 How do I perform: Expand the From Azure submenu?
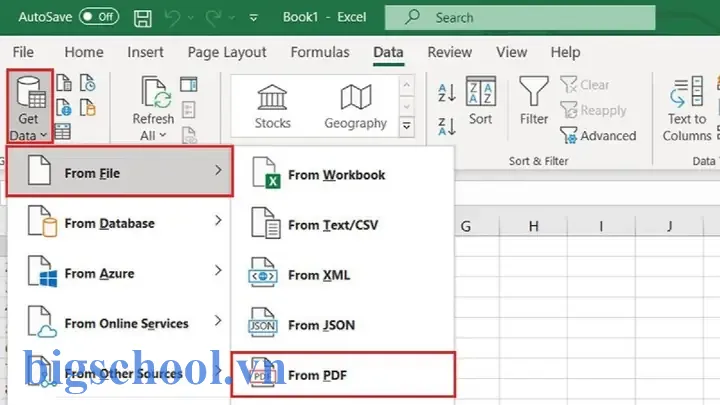119,272
